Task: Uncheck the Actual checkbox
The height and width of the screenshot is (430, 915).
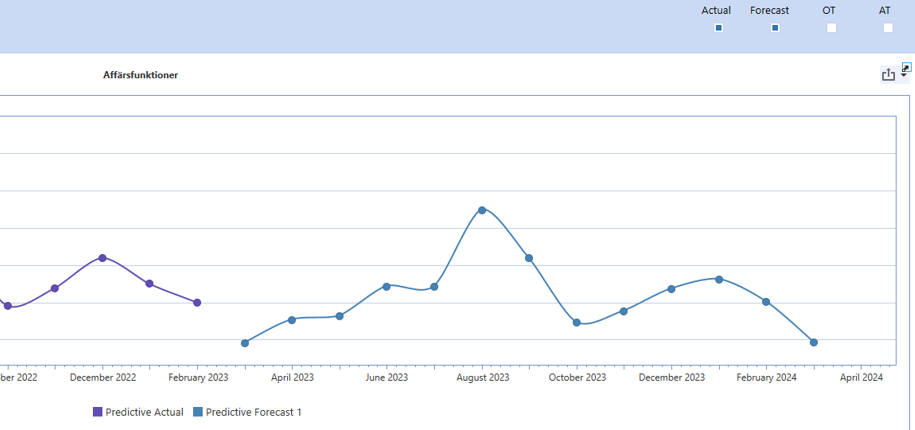Action: click(718, 28)
